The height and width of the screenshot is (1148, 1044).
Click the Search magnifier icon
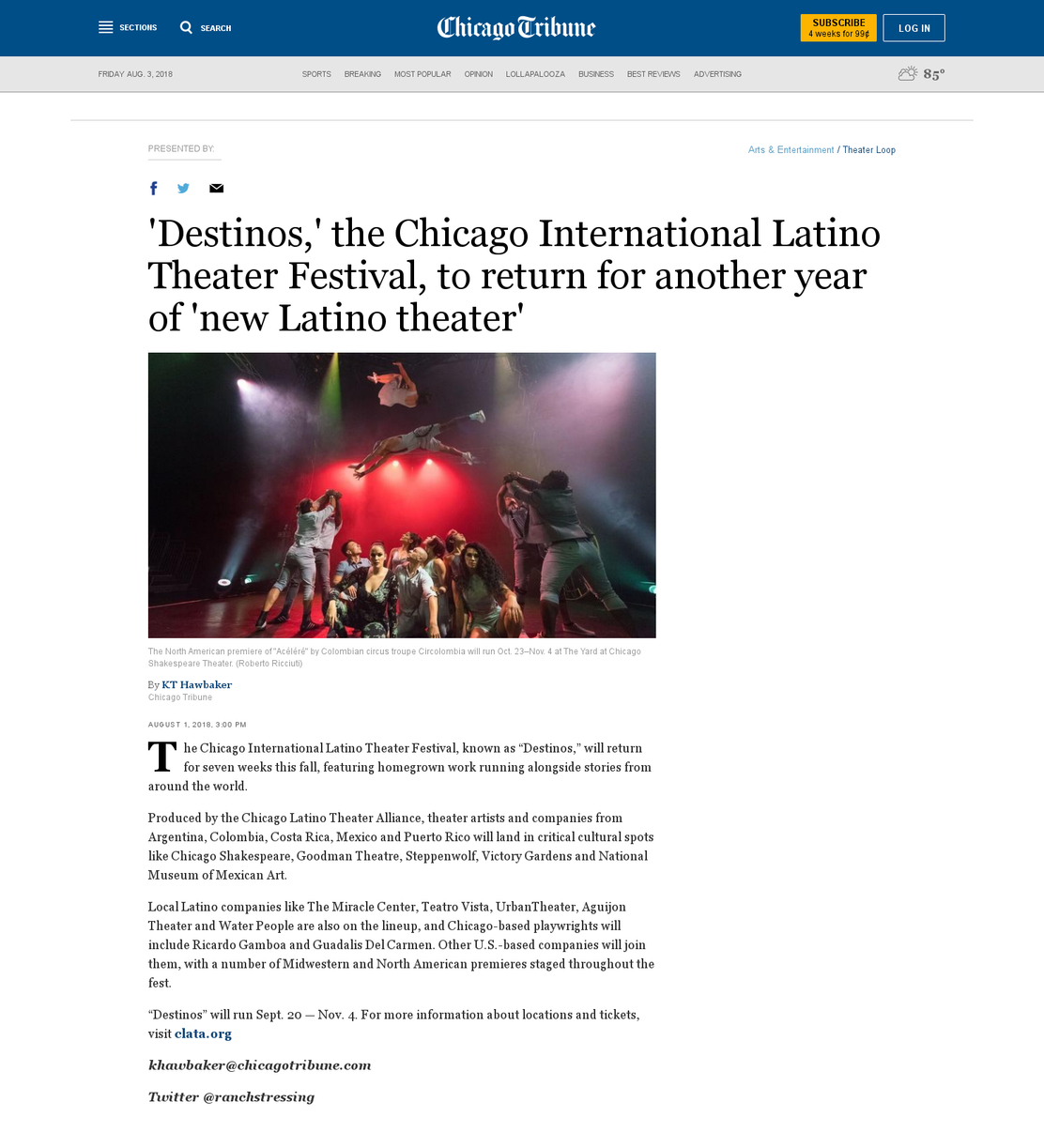click(186, 27)
